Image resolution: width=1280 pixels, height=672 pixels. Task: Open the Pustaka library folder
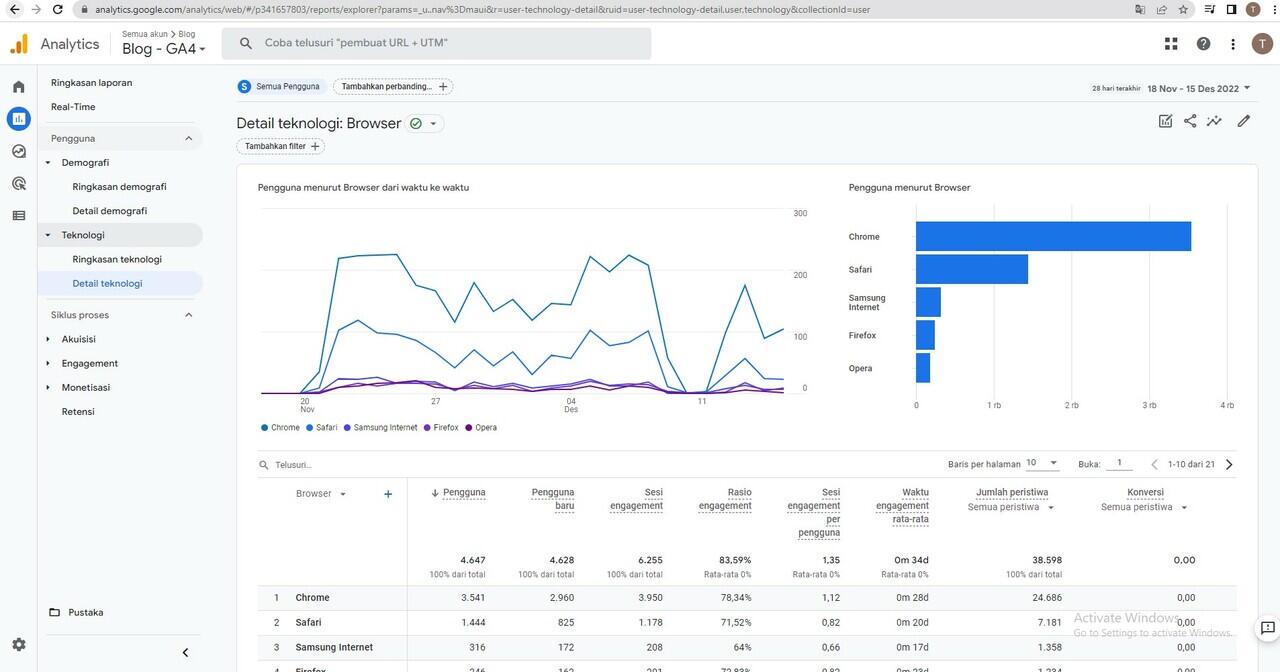(x=77, y=612)
